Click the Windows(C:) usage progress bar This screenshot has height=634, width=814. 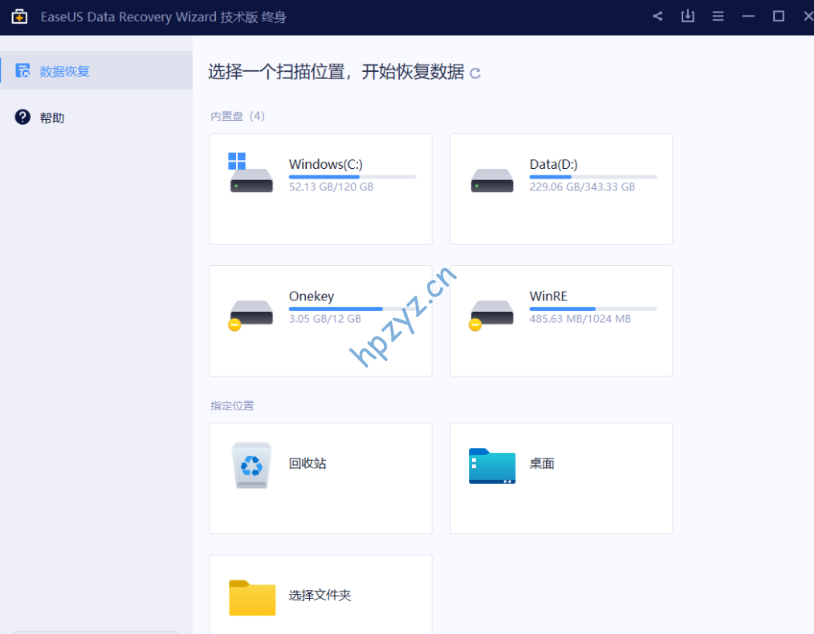(x=352, y=177)
